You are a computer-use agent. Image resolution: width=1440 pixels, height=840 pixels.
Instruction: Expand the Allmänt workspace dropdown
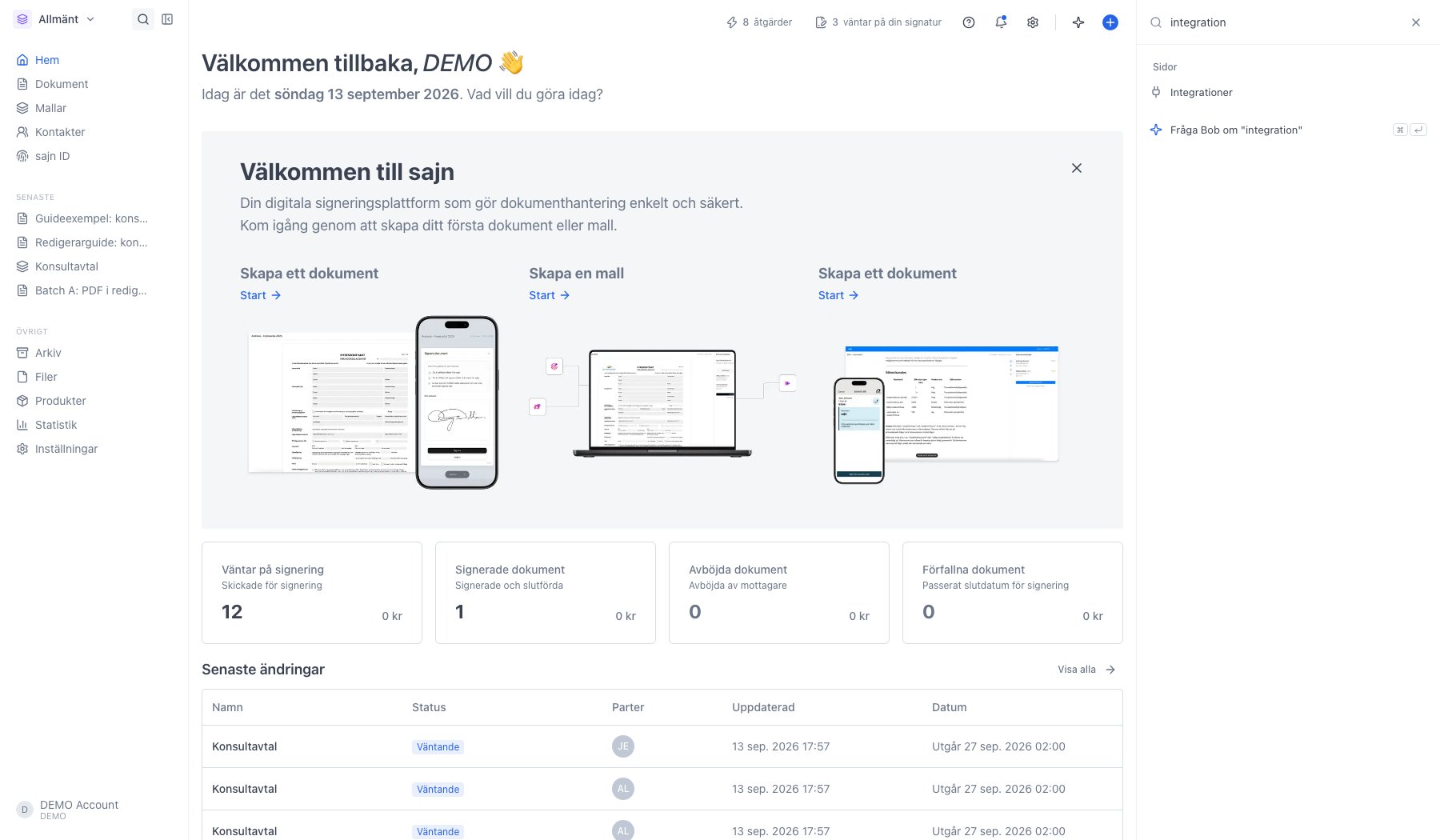tap(54, 19)
